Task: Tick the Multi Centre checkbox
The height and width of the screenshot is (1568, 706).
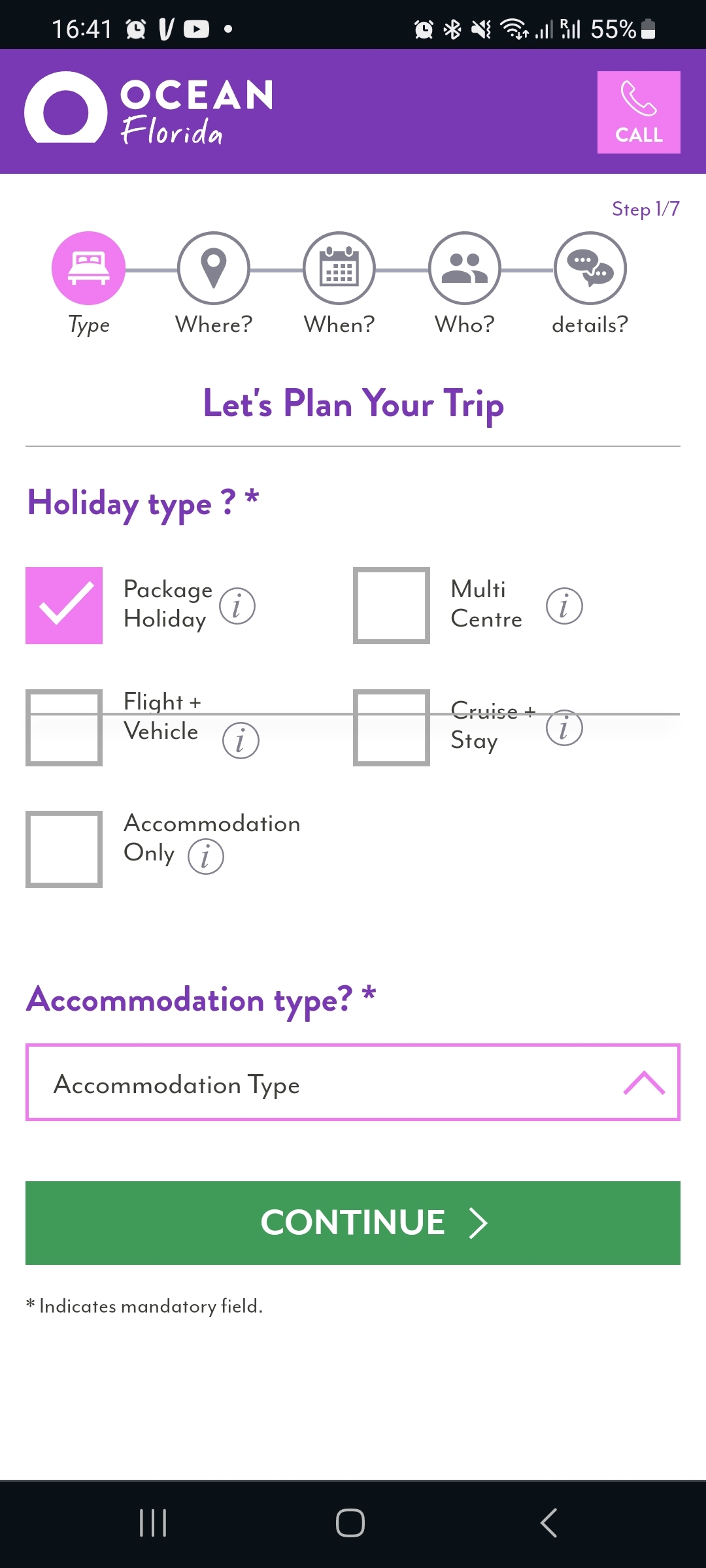Action: point(392,606)
